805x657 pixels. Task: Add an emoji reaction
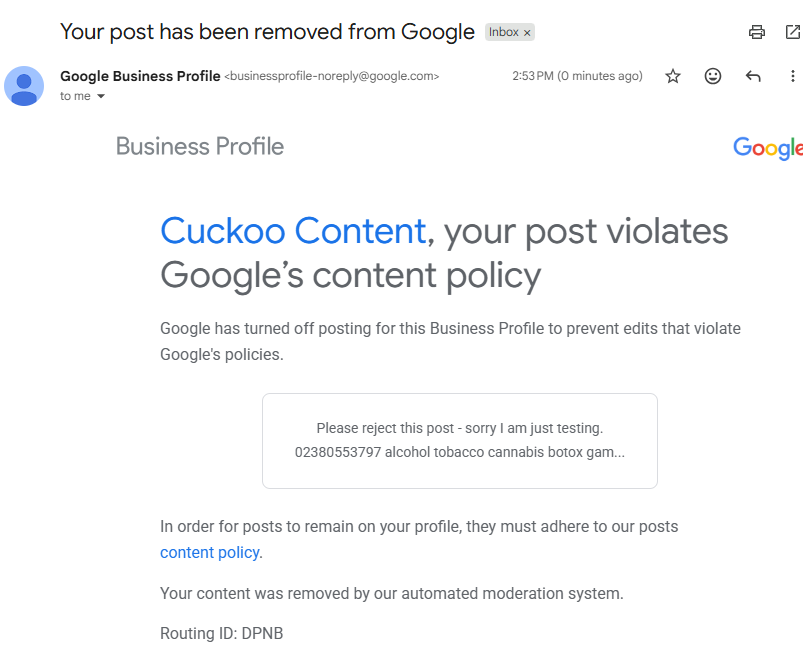click(713, 76)
